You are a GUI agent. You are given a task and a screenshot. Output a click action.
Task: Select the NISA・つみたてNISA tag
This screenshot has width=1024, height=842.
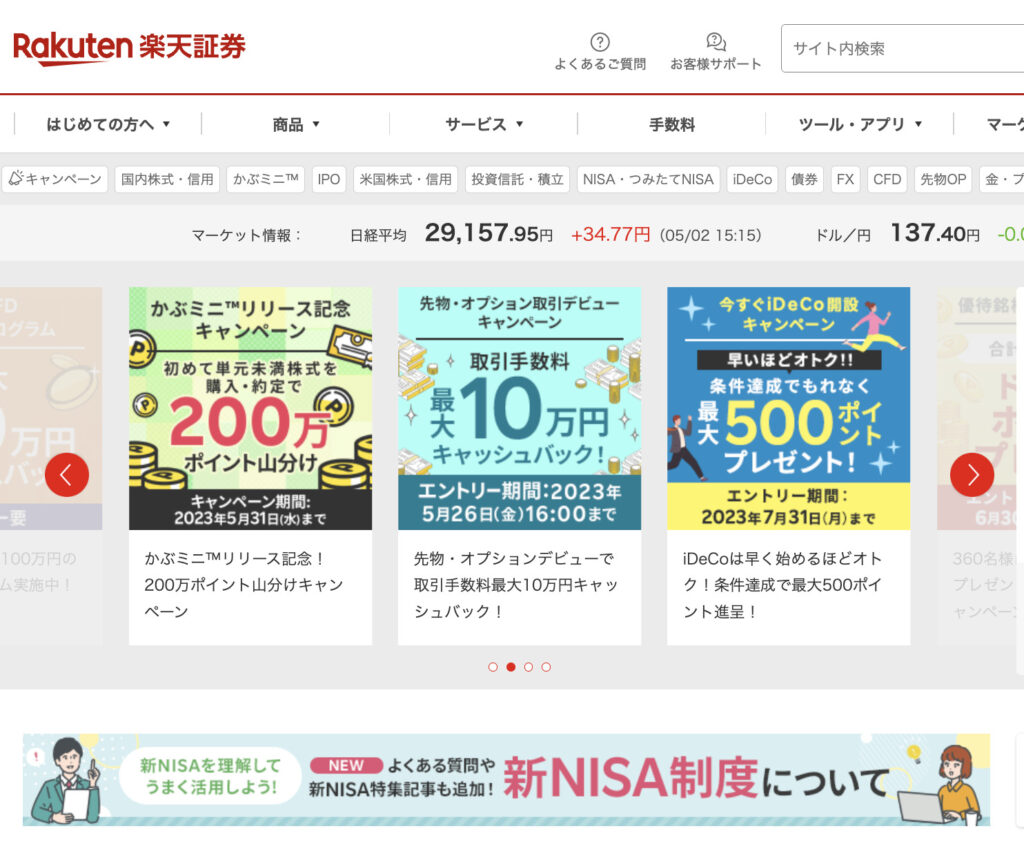click(x=648, y=179)
